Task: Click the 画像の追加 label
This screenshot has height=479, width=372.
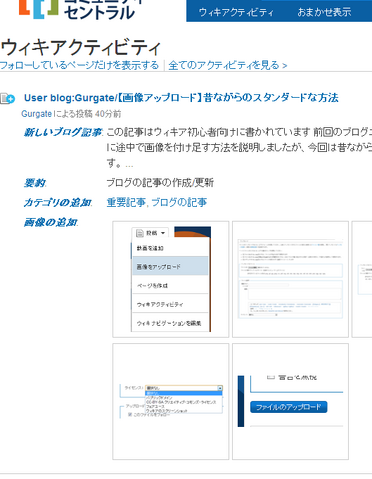Action: click(x=51, y=222)
